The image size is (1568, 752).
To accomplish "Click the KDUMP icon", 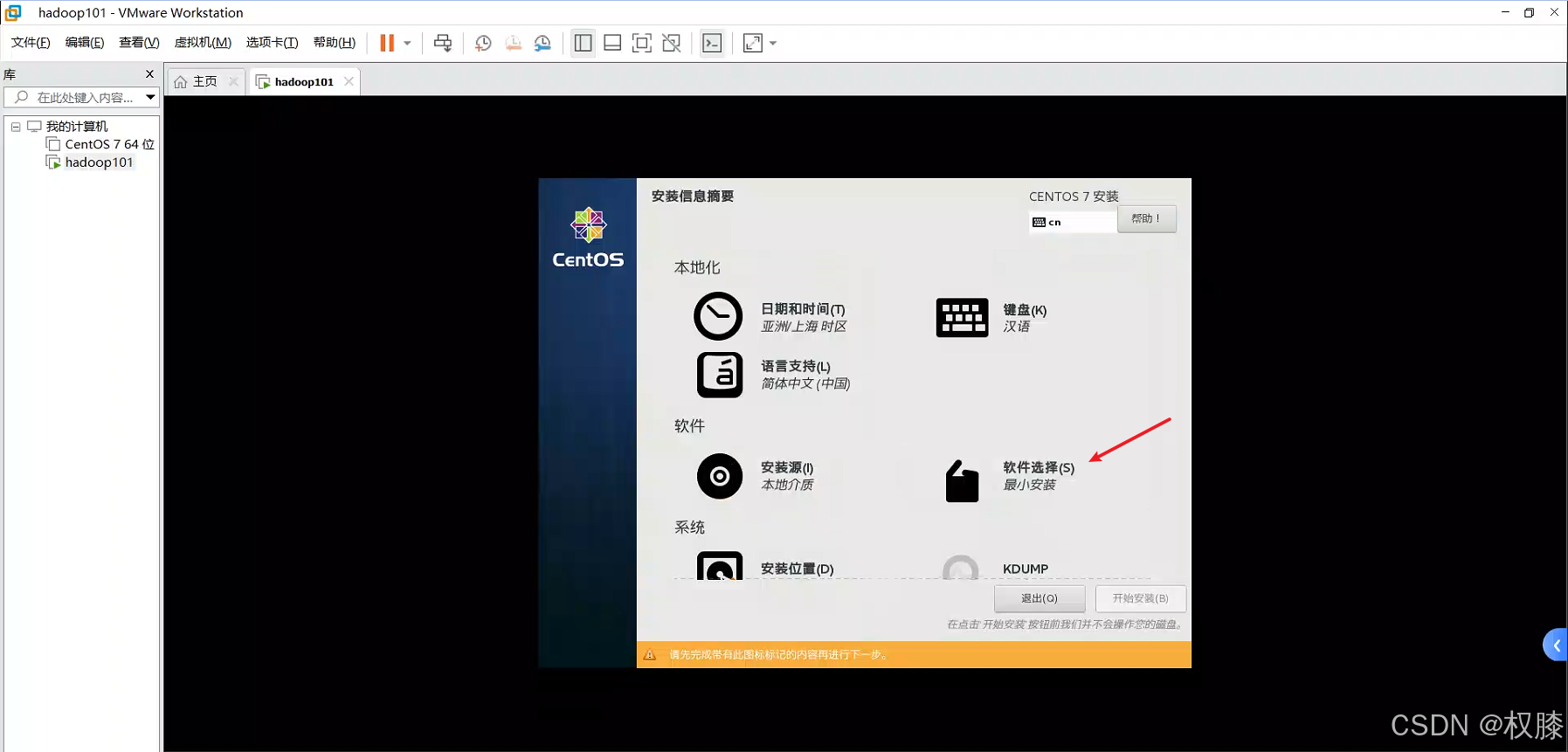I will (x=961, y=567).
